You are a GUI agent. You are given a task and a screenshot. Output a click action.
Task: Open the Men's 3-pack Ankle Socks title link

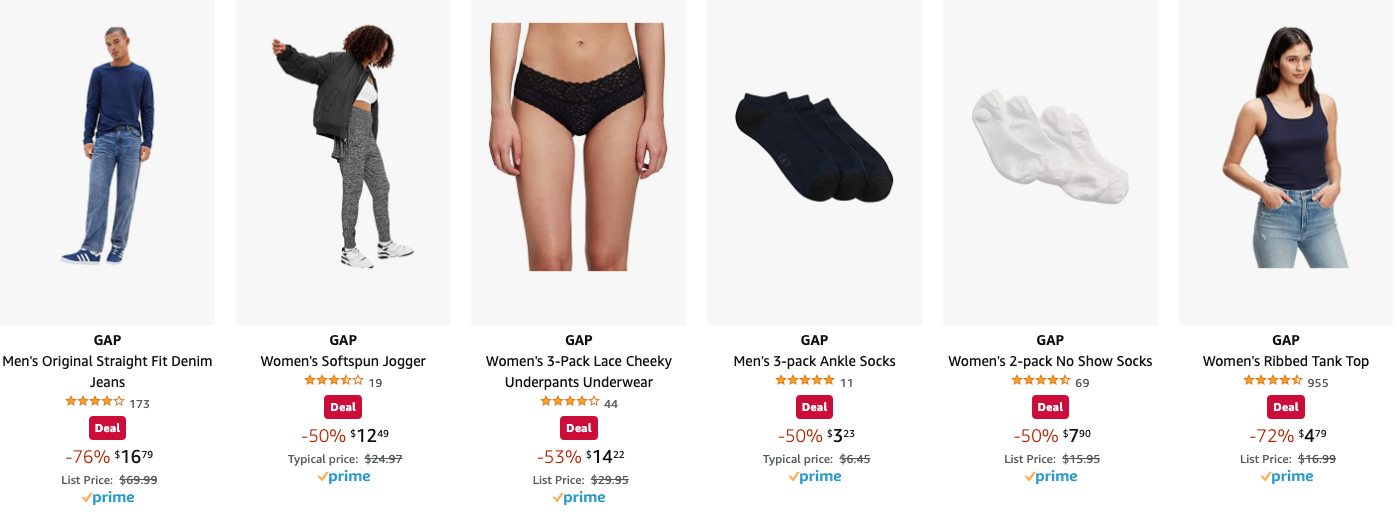point(814,361)
